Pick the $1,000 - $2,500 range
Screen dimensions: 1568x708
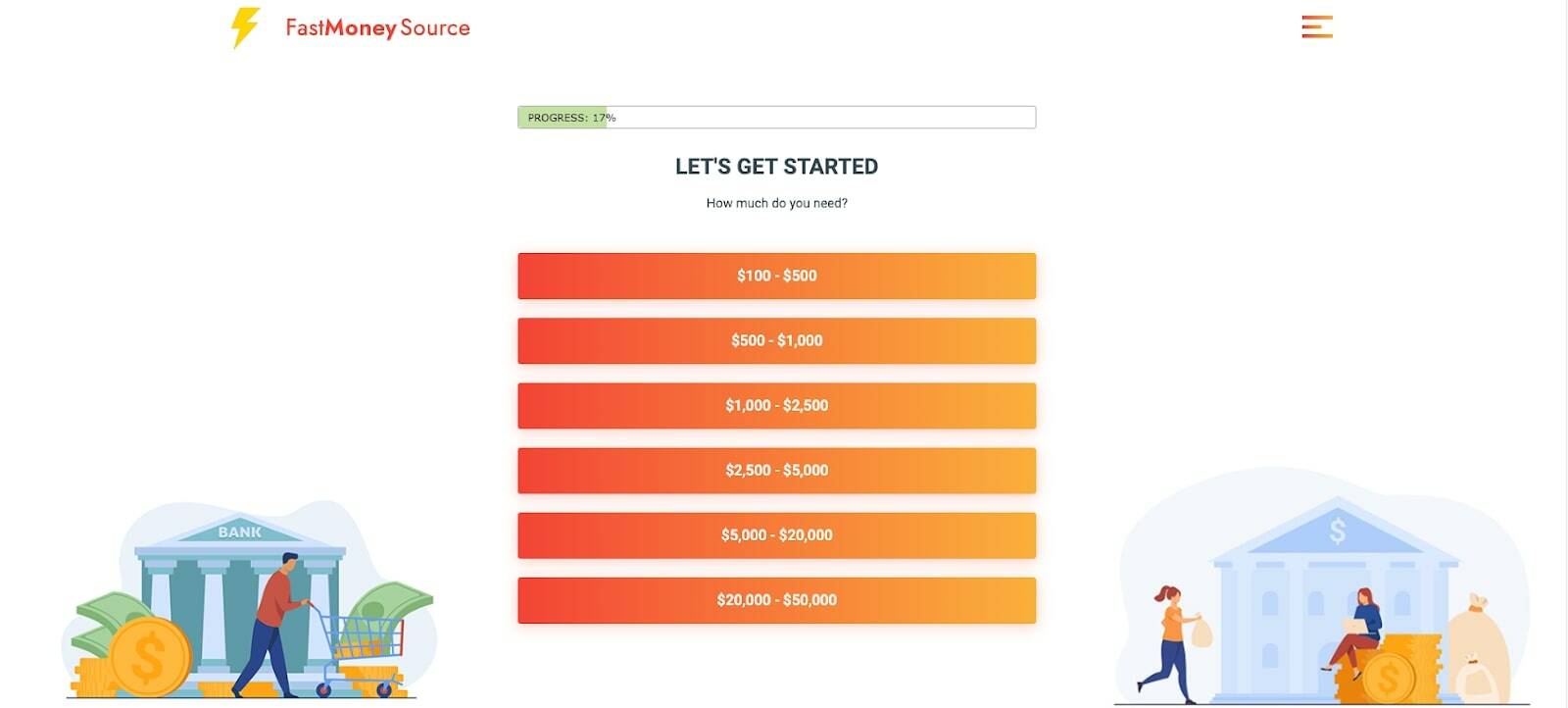[776, 405]
